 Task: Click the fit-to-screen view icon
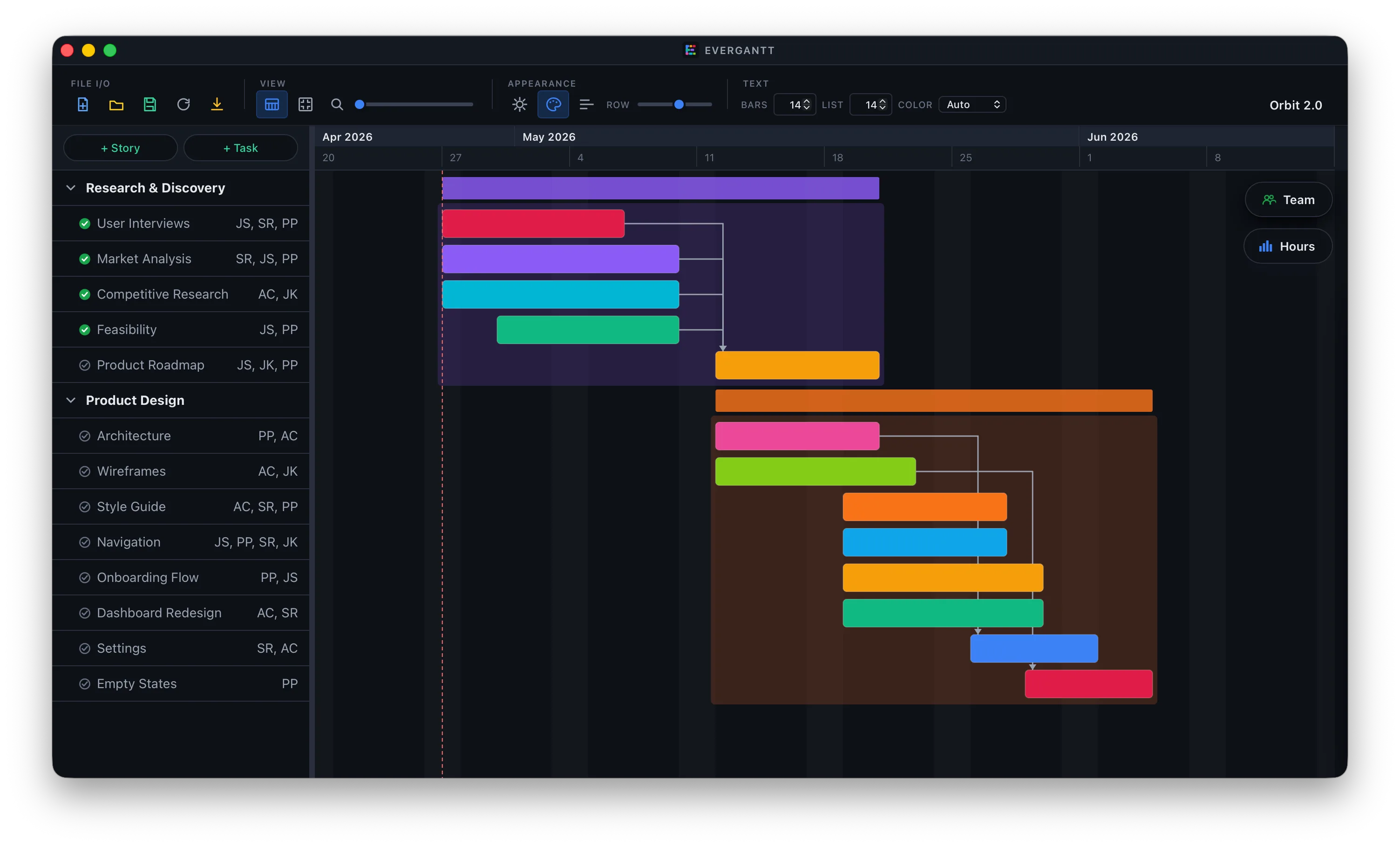point(306,105)
